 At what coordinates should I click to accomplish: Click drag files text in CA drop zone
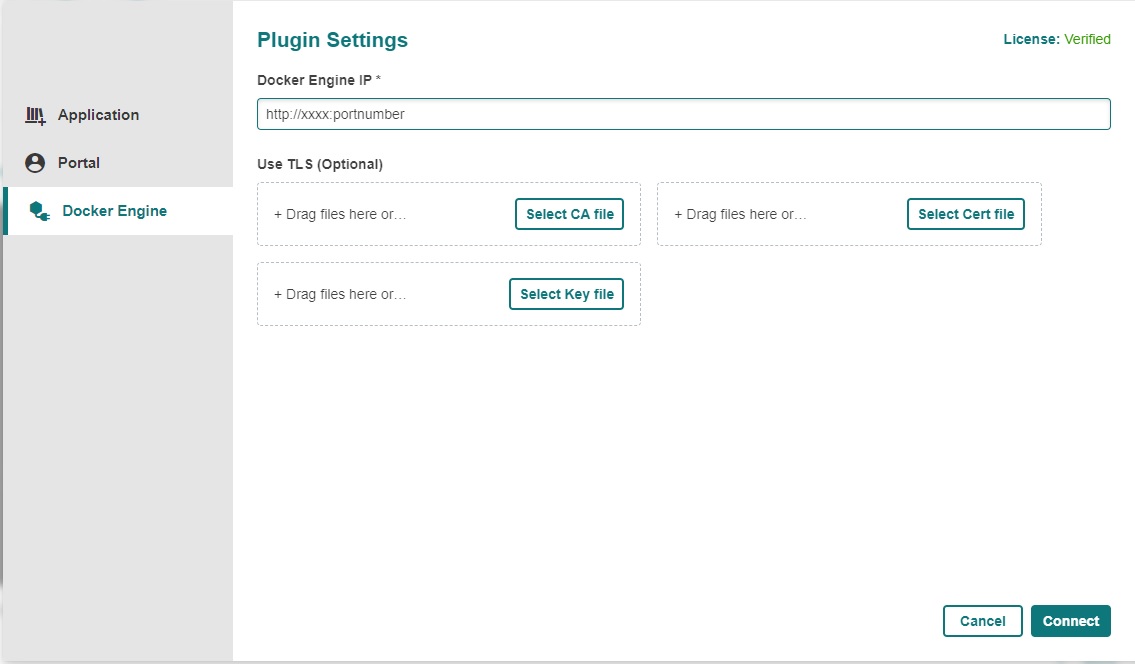pyautogui.click(x=340, y=214)
